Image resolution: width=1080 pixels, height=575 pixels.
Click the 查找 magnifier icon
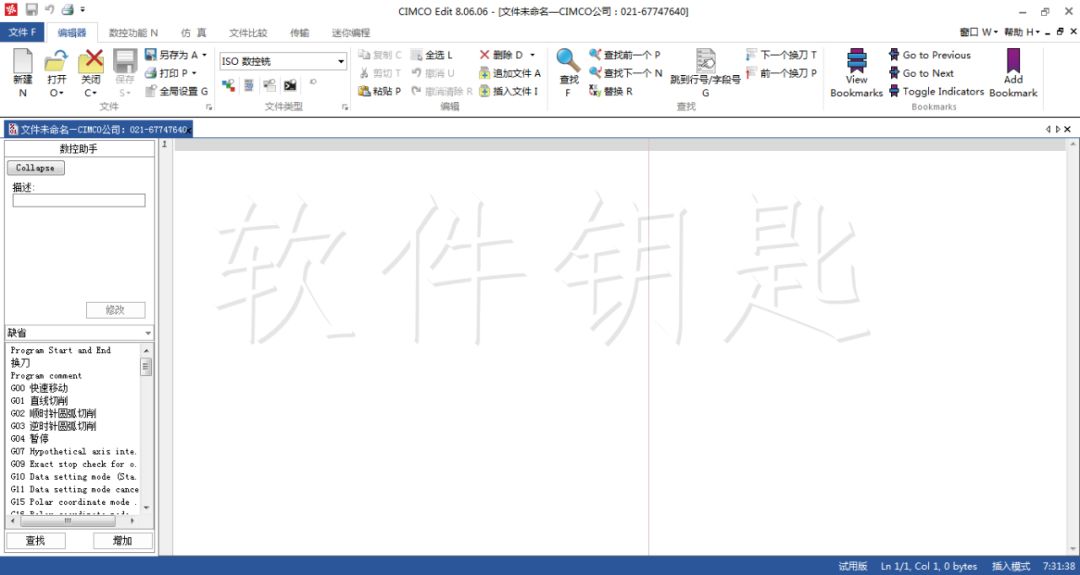(x=568, y=60)
